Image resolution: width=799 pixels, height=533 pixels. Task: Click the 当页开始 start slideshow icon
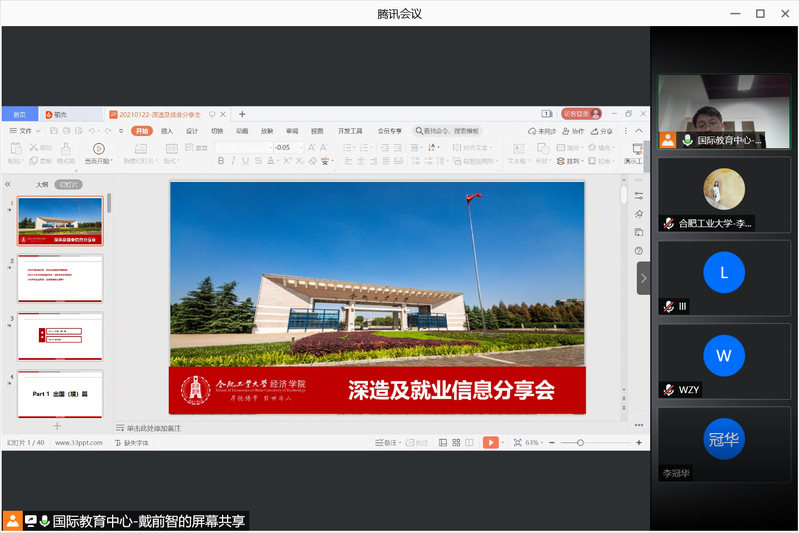[98, 149]
